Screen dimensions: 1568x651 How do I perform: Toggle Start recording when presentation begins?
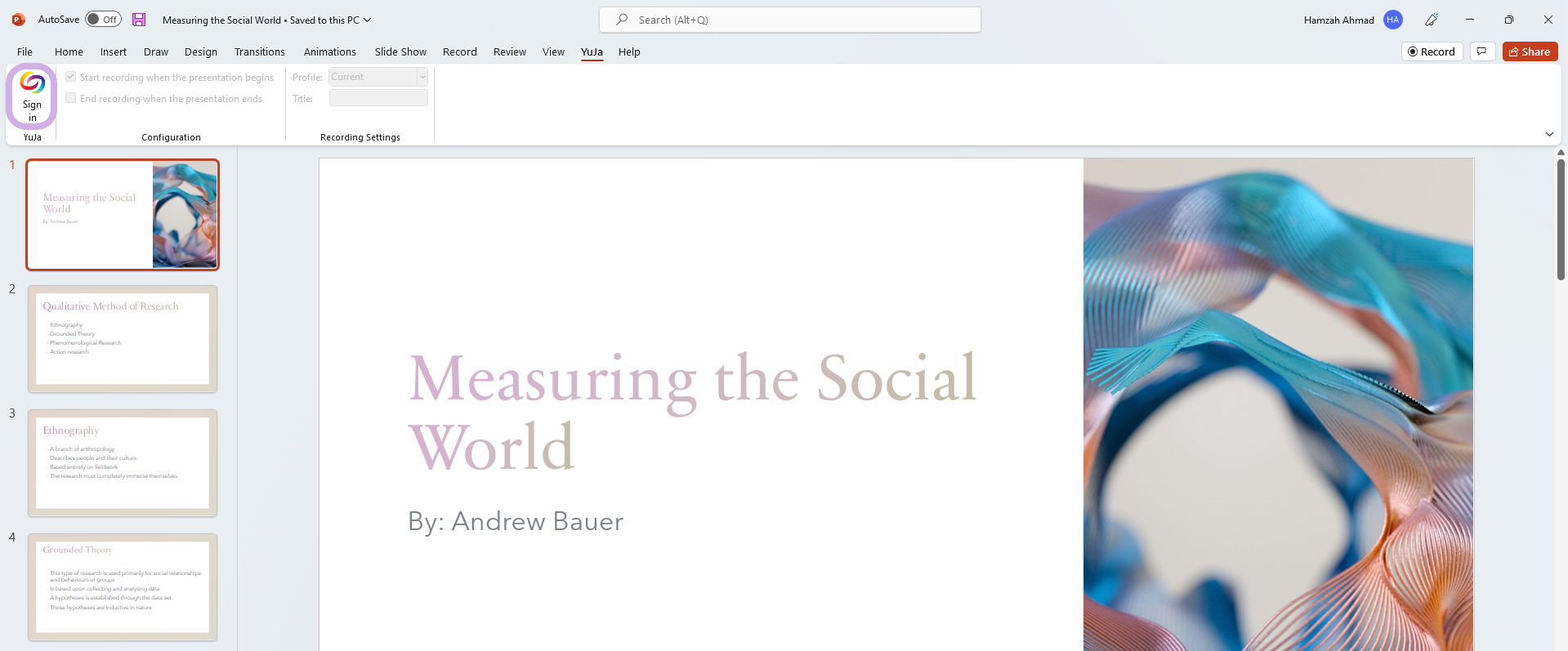pyautogui.click(x=71, y=77)
